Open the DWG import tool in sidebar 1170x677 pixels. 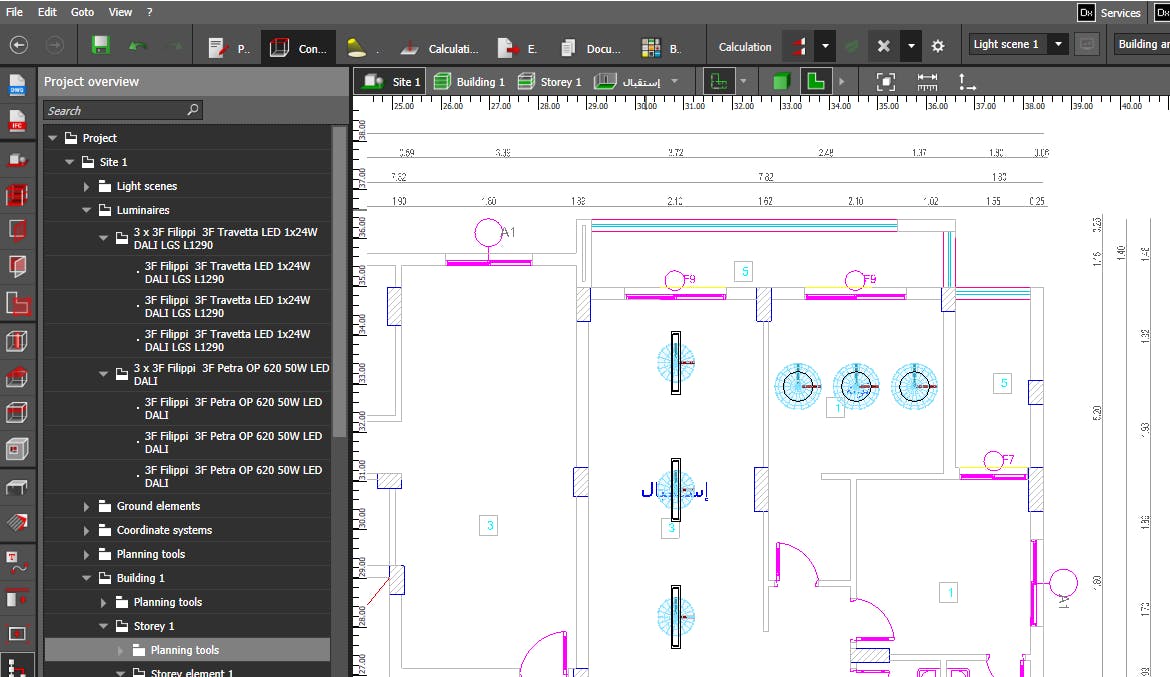pyautogui.click(x=16, y=84)
